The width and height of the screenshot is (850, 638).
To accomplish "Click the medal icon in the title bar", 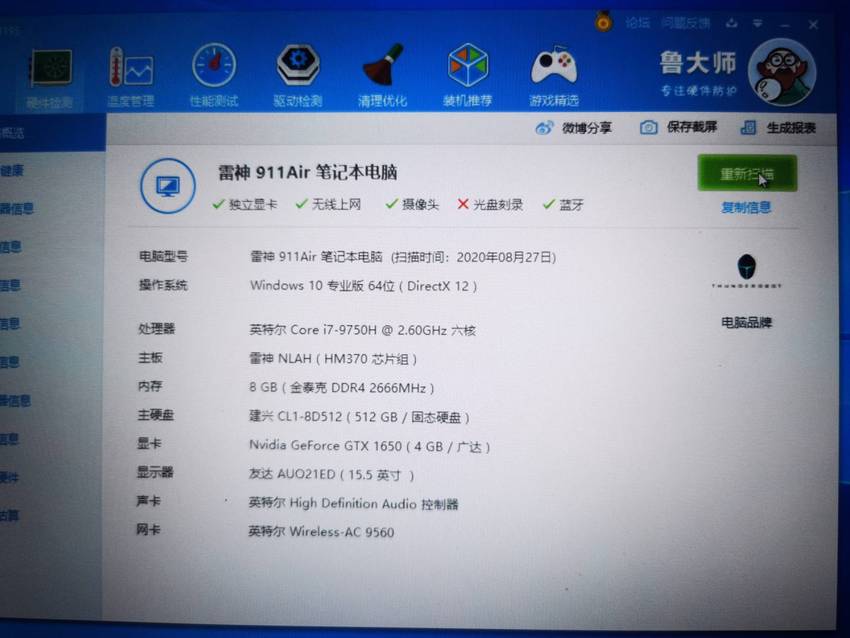I will [603, 22].
